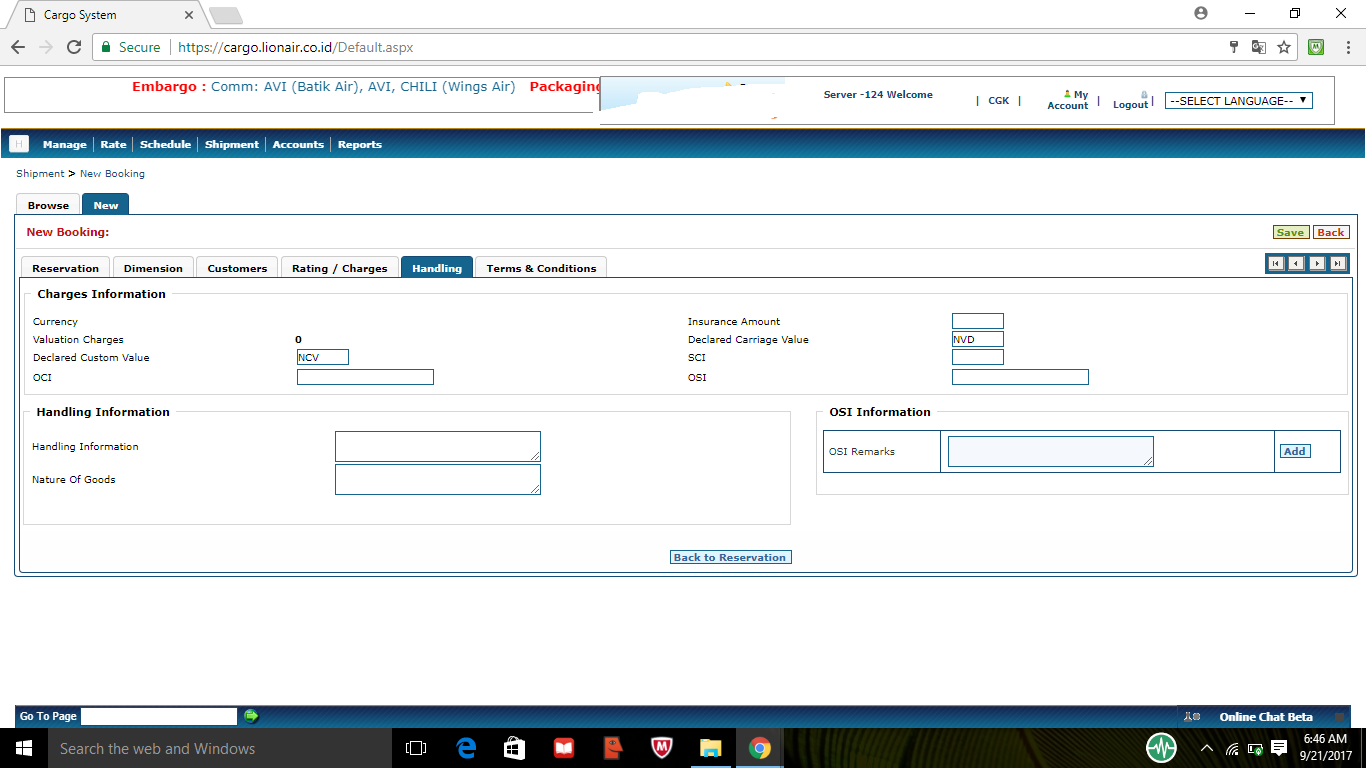Click the next record arrow icon
The image size is (1366, 768).
click(1317, 263)
